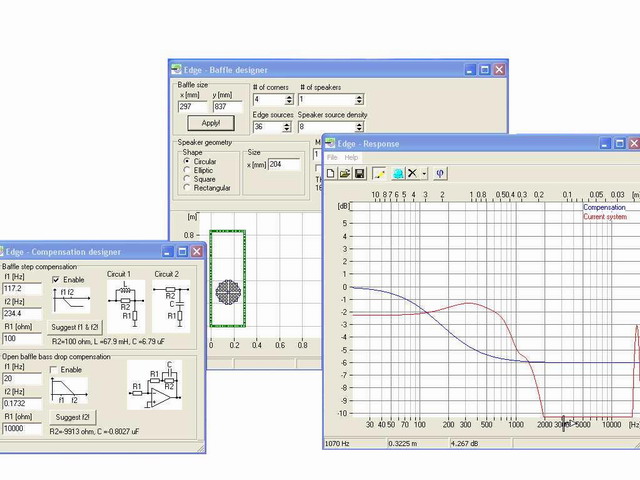Click the 'R2=9913 ohm, C =0.8027 uF' result text
This screenshot has width=640, height=480.
pos(94,431)
